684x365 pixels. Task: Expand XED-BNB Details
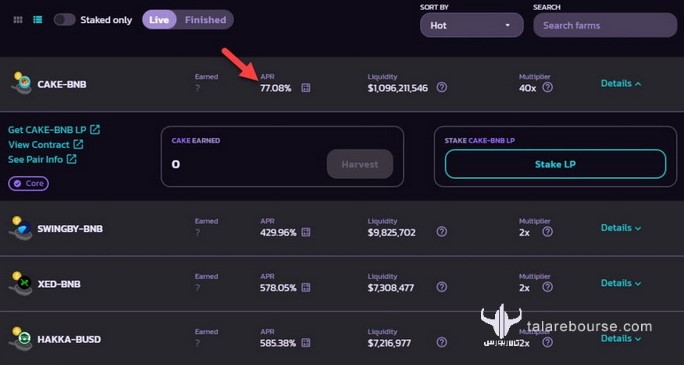[621, 283]
